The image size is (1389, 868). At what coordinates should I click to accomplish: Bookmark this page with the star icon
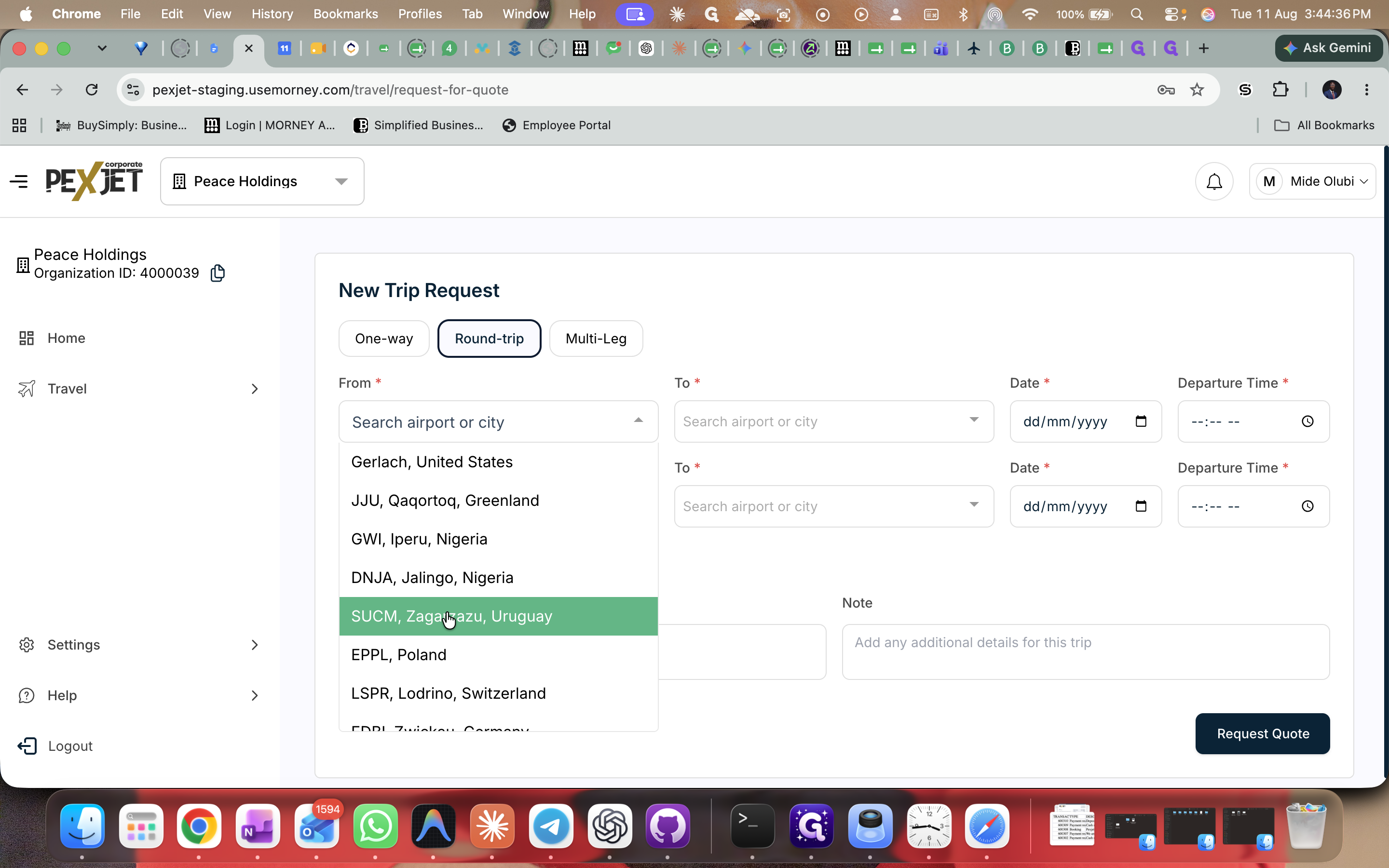point(1197,90)
